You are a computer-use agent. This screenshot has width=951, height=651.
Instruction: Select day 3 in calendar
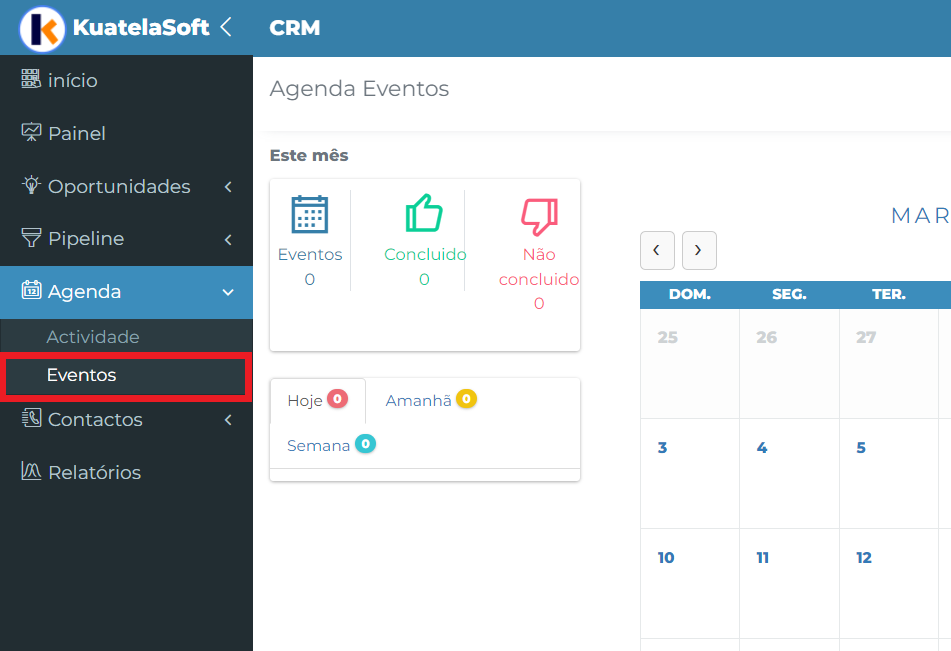pyautogui.click(x=690, y=473)
